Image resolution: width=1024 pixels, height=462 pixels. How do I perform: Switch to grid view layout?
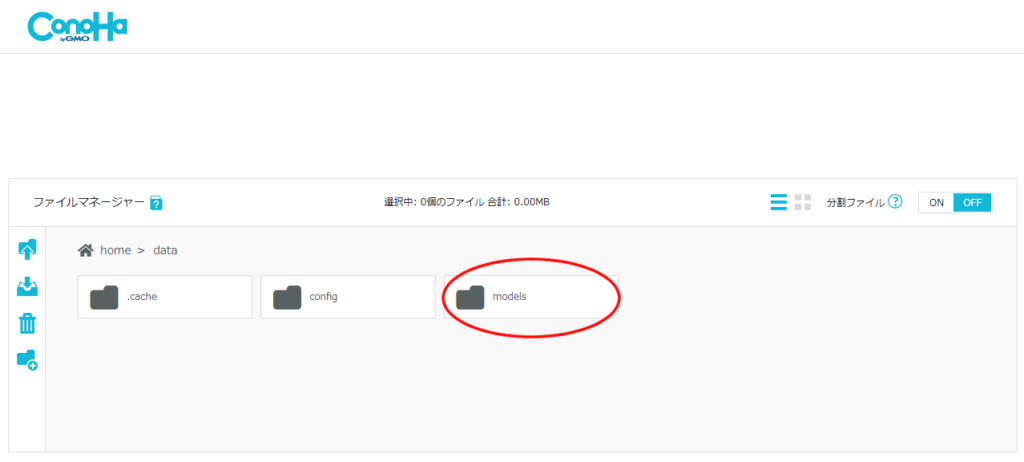(803, 202)
